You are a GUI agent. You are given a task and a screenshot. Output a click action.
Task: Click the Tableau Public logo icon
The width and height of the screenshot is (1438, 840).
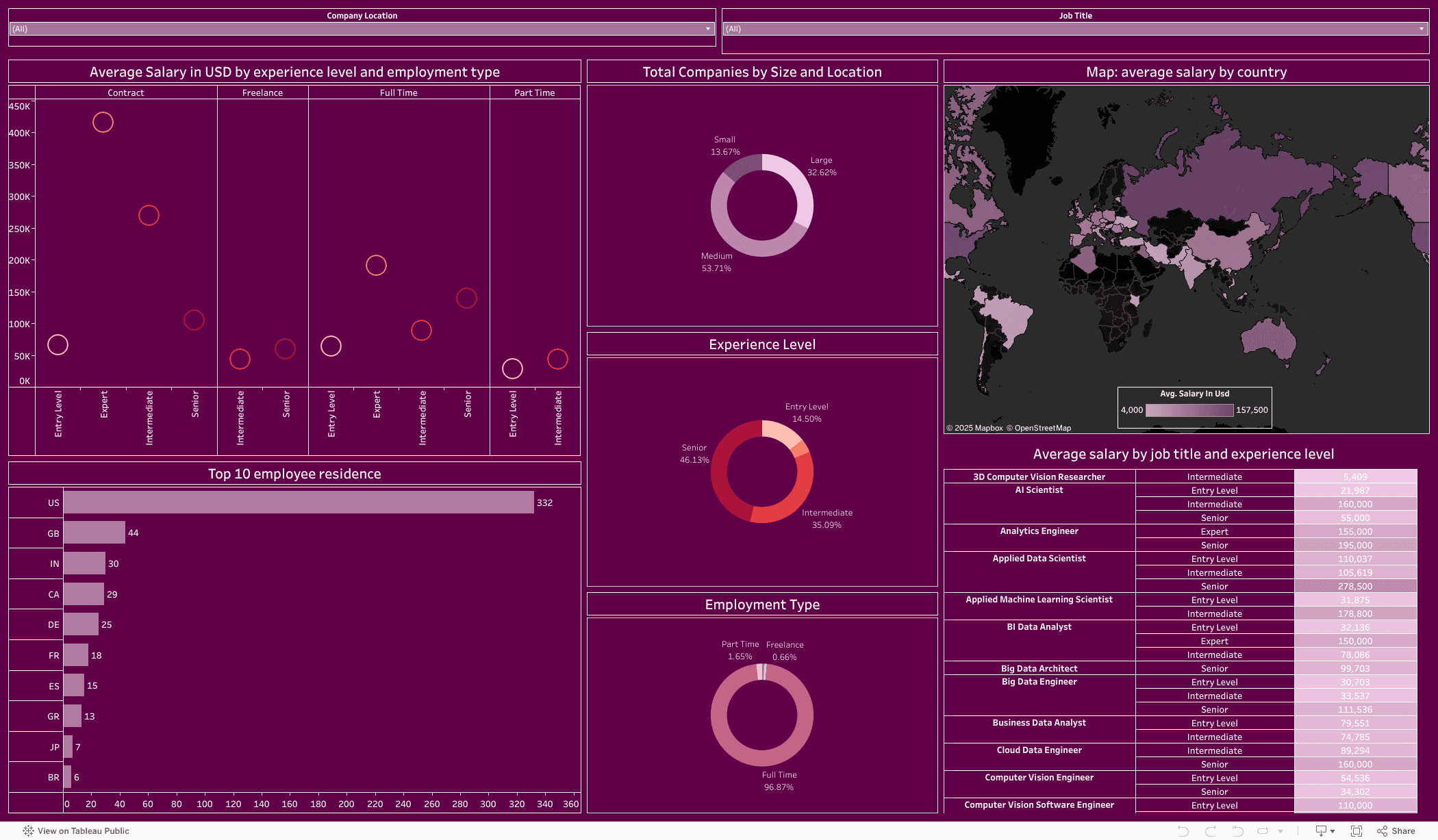click(27, 830)
